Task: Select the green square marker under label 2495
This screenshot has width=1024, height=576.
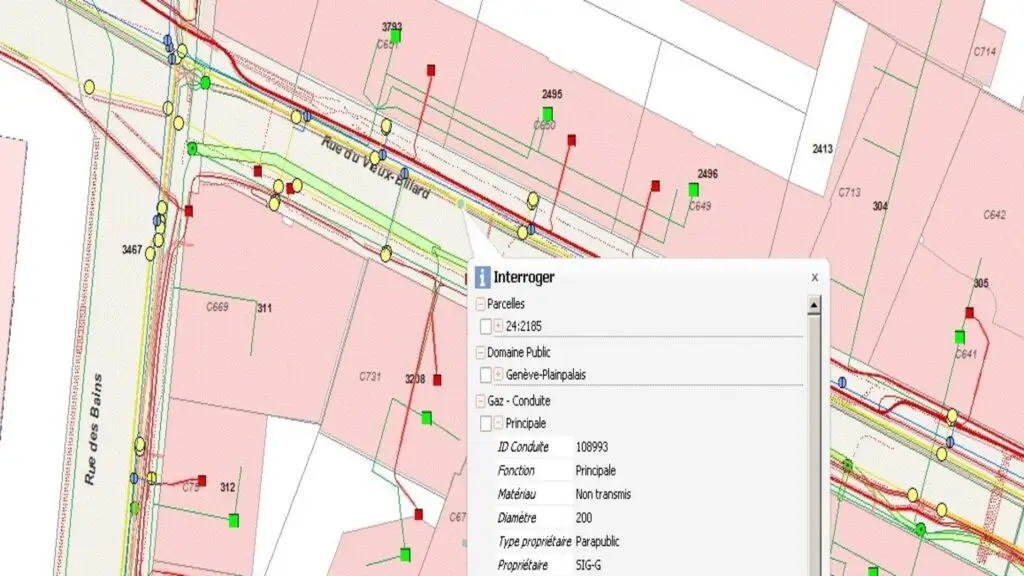Action: [x=548, y=115]
